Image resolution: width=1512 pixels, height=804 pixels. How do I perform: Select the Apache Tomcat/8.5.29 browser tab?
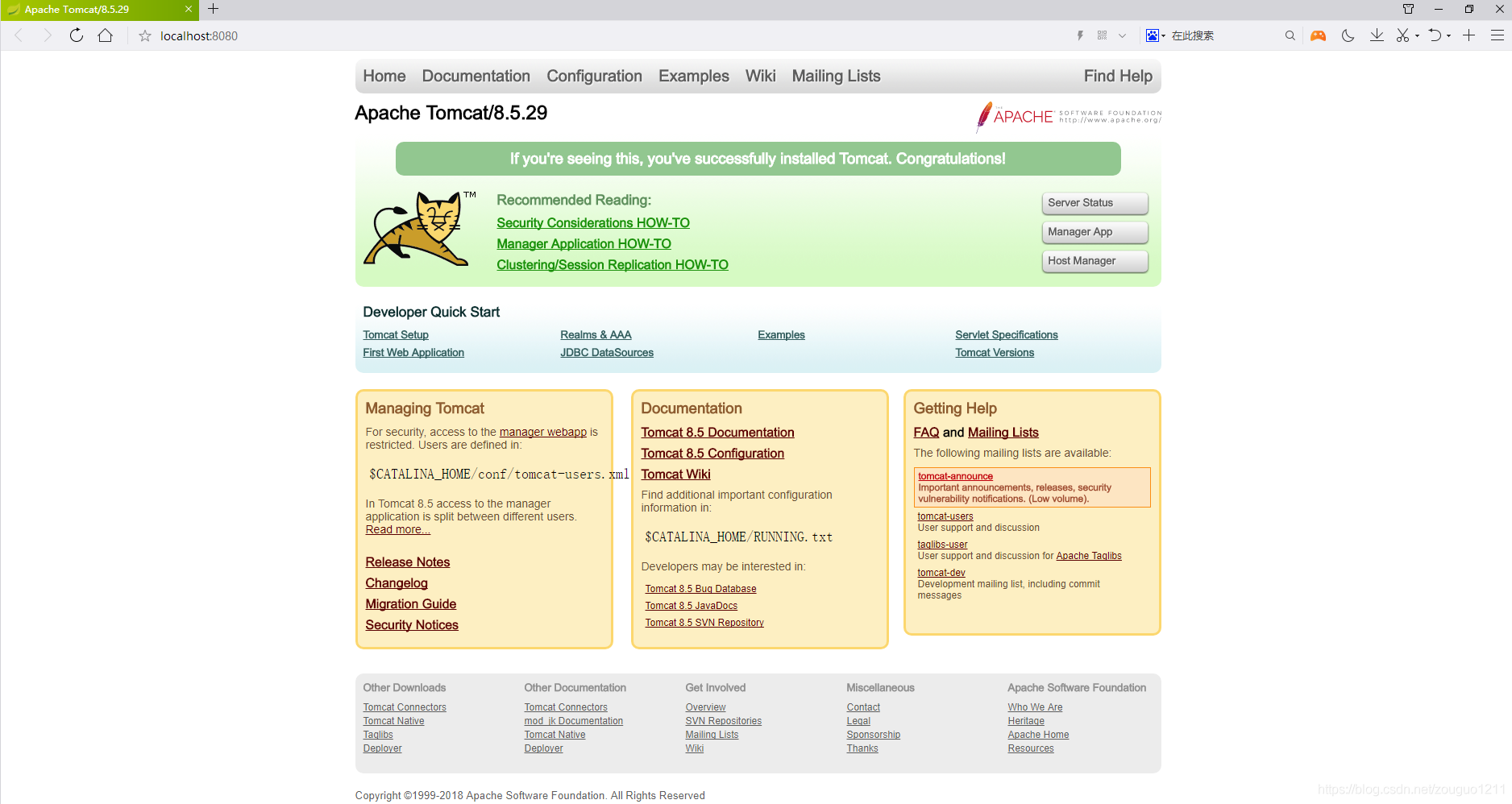(99, 10)
